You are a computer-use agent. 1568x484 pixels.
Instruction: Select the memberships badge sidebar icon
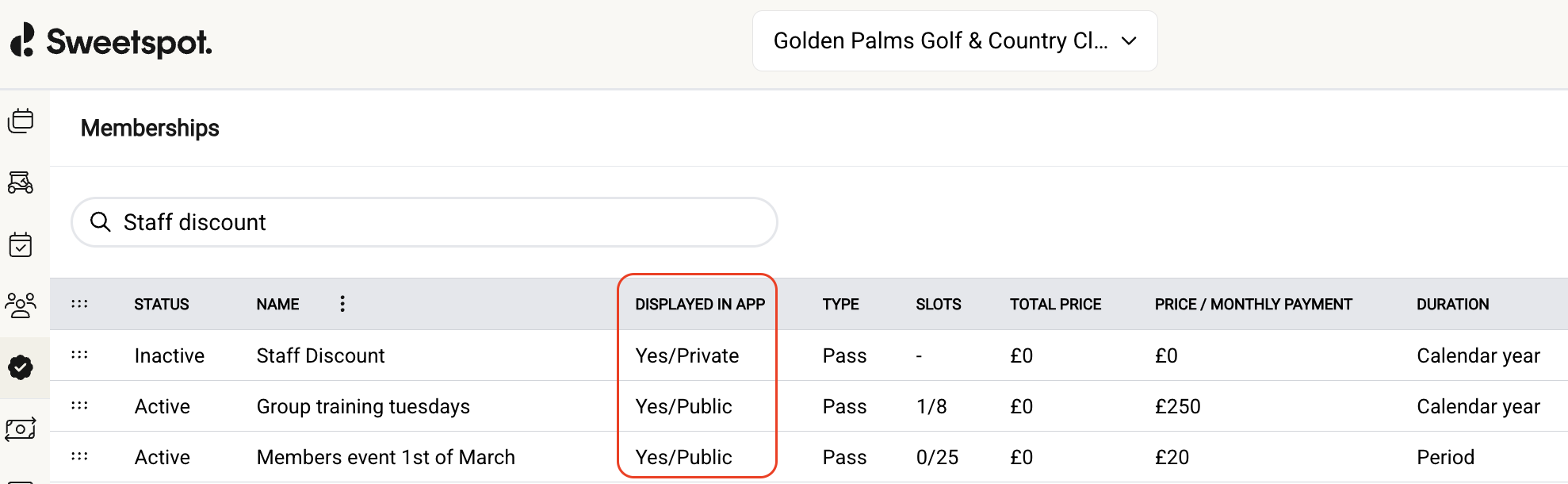21,367
